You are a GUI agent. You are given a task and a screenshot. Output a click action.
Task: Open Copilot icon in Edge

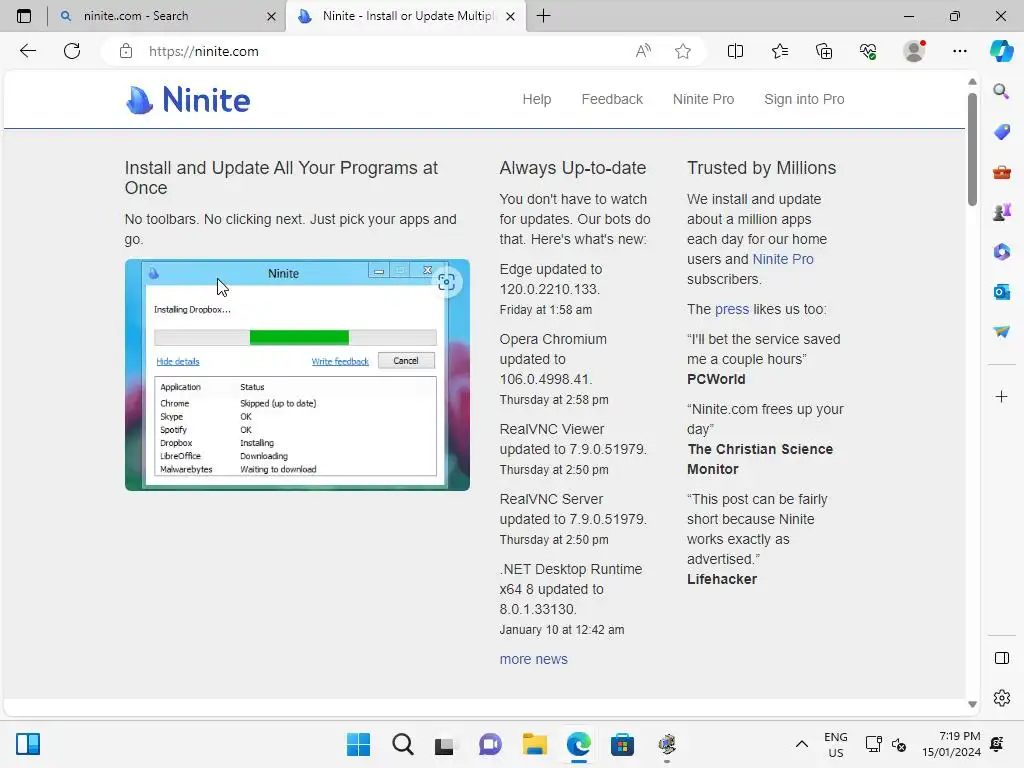(x=1001, y=51)
